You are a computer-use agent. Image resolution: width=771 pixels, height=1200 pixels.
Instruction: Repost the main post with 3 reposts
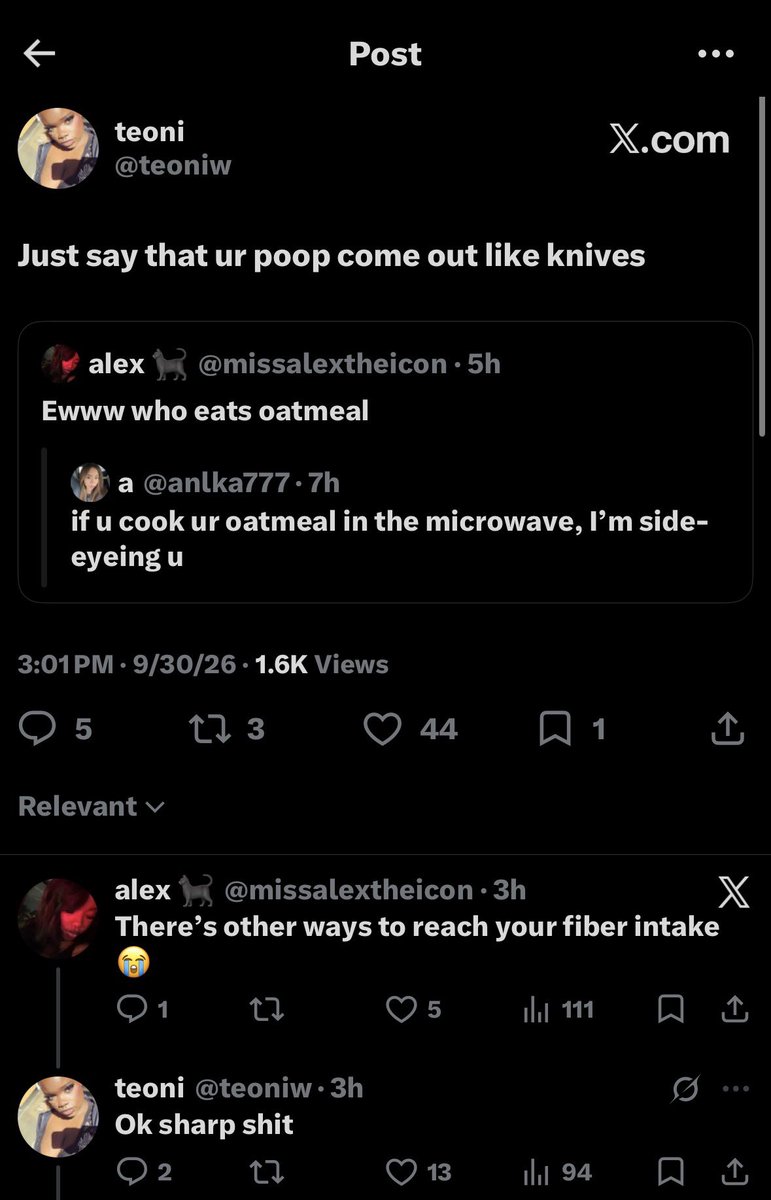point(226,730)
